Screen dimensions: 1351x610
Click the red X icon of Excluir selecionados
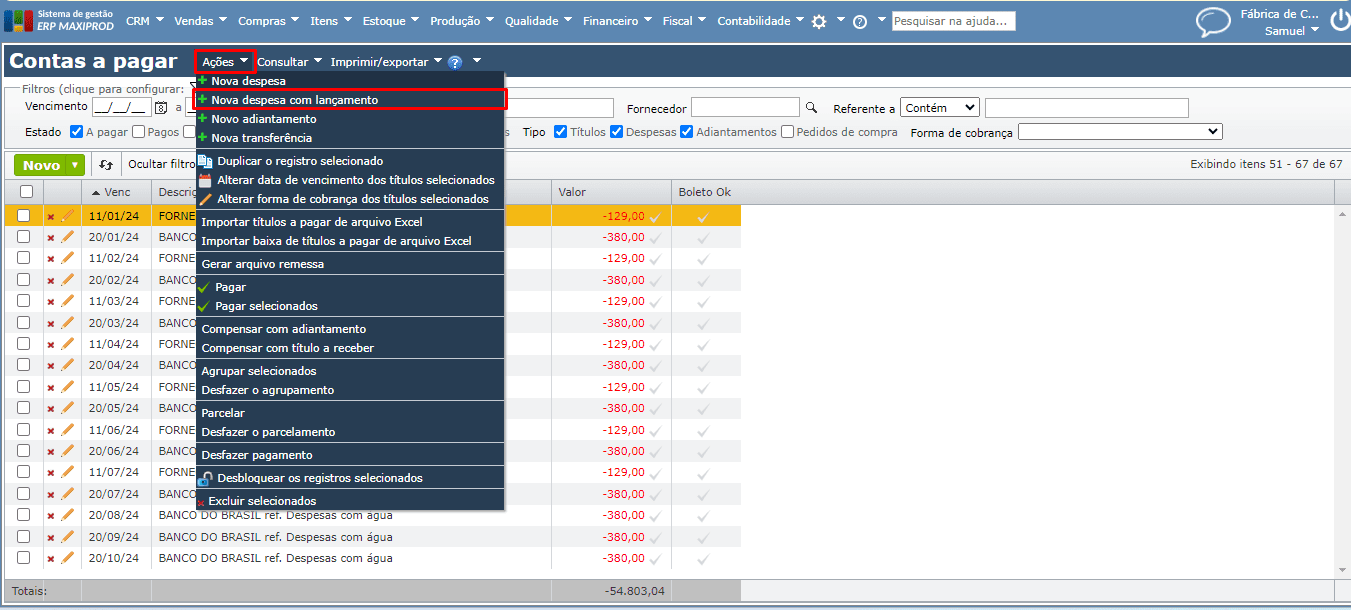(x=201, y=502)
